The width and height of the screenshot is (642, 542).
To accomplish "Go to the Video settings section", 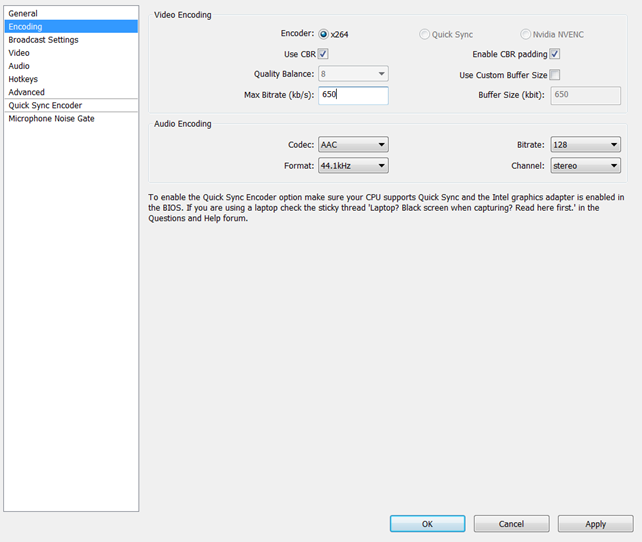I will click(x=71, y=53).
